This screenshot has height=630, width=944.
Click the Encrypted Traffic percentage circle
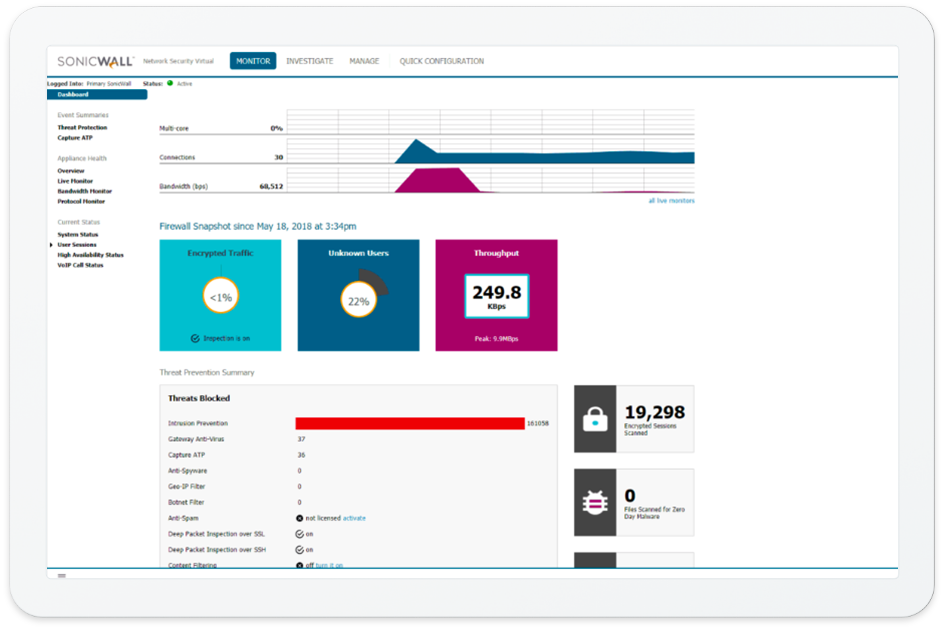point(220,297)
